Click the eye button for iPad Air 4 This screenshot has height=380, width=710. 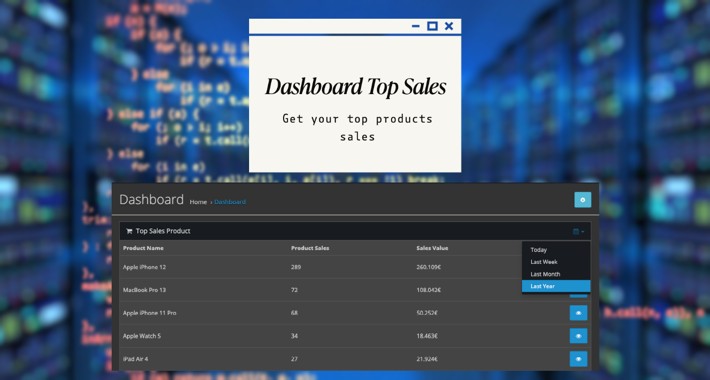[578, 359]
